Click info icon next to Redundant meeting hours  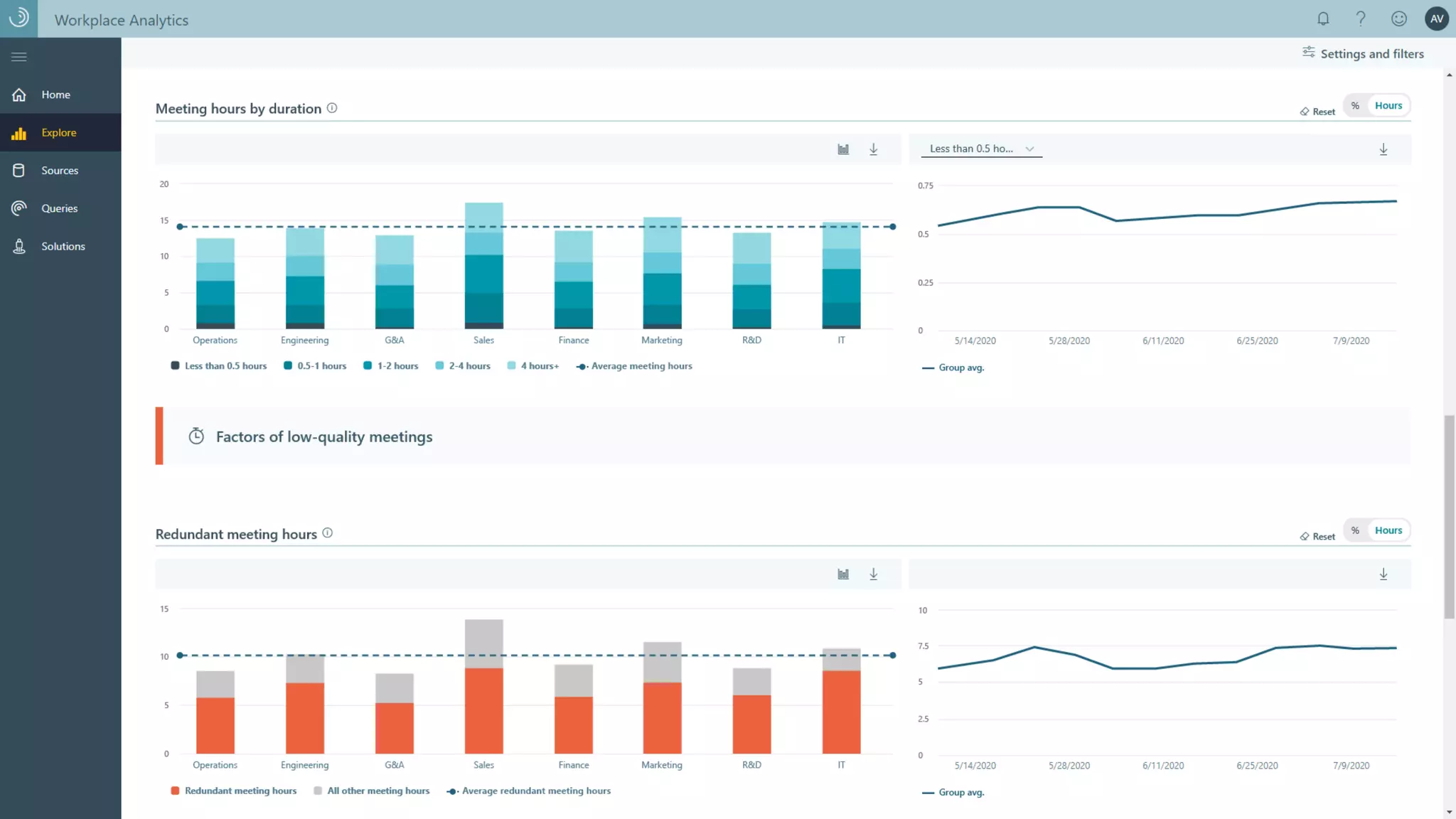tap(328, 533)
